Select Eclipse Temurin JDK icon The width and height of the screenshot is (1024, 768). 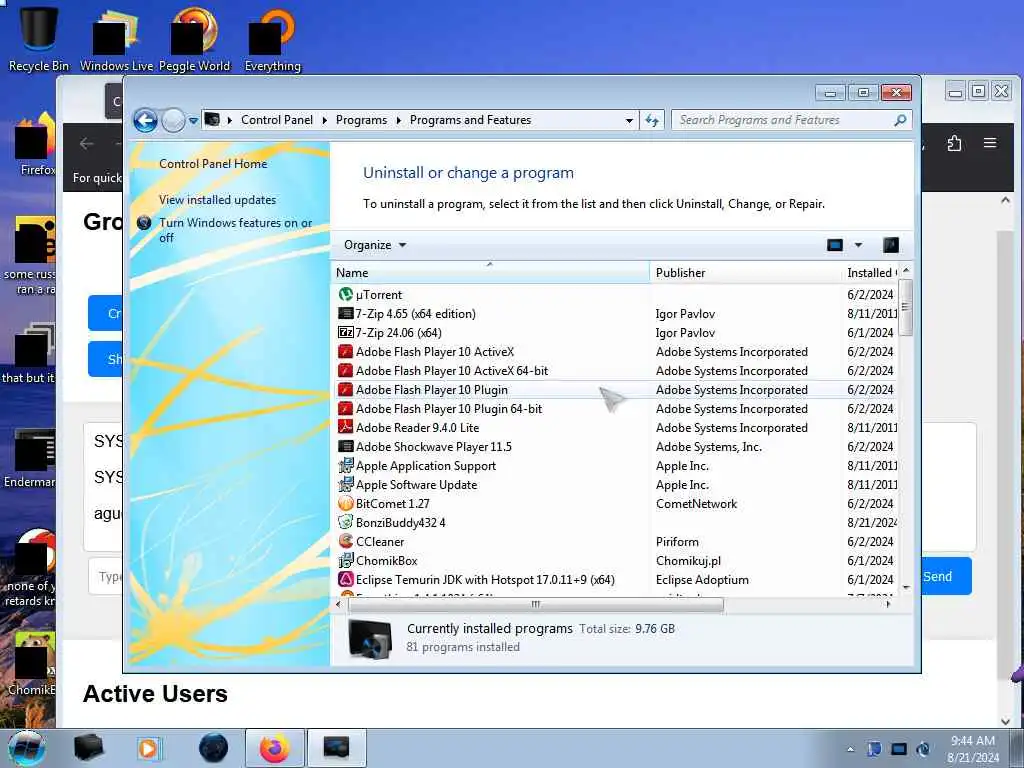[345, 579]
